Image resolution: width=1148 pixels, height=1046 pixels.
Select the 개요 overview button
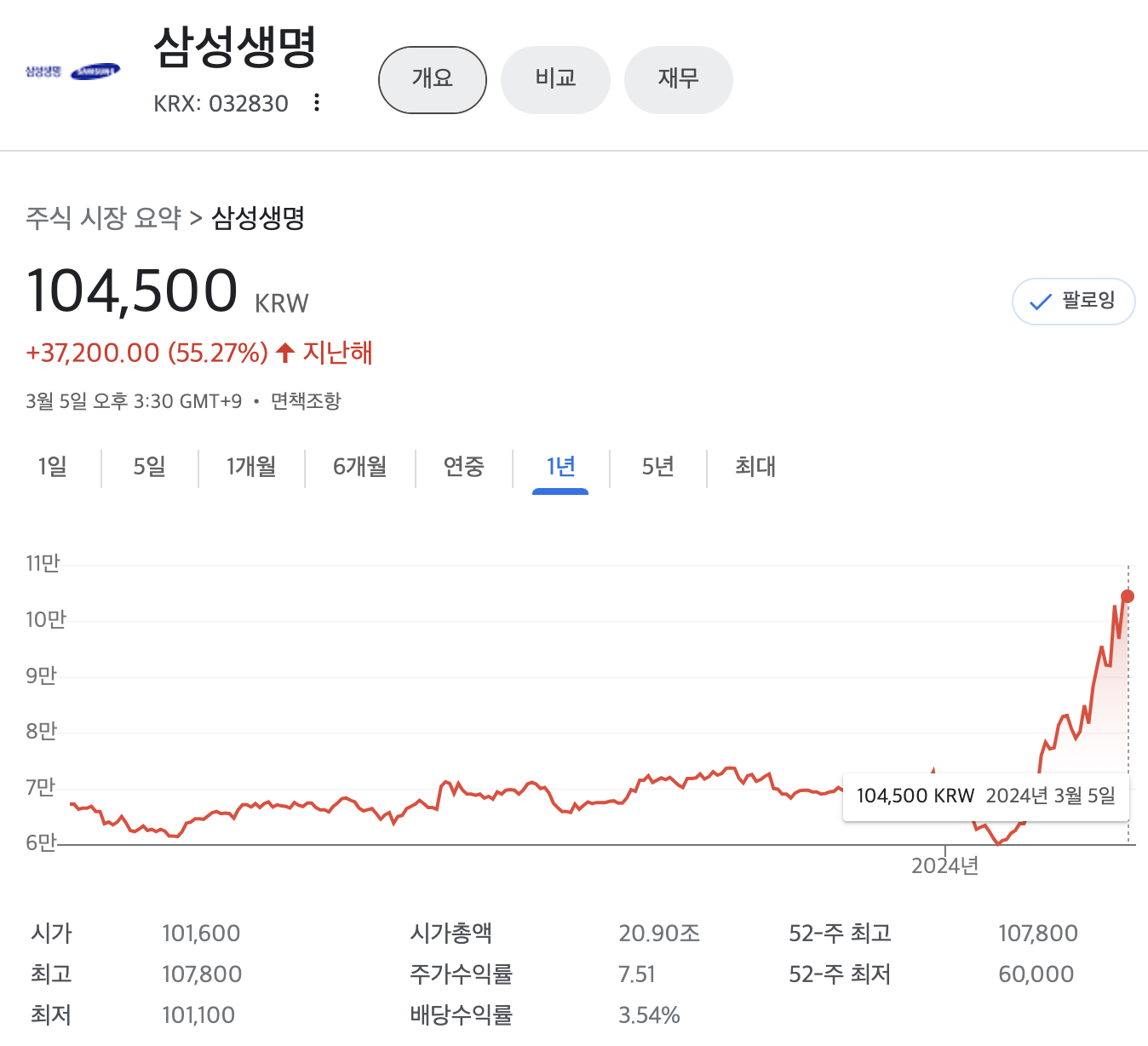(x=433, y=80)
